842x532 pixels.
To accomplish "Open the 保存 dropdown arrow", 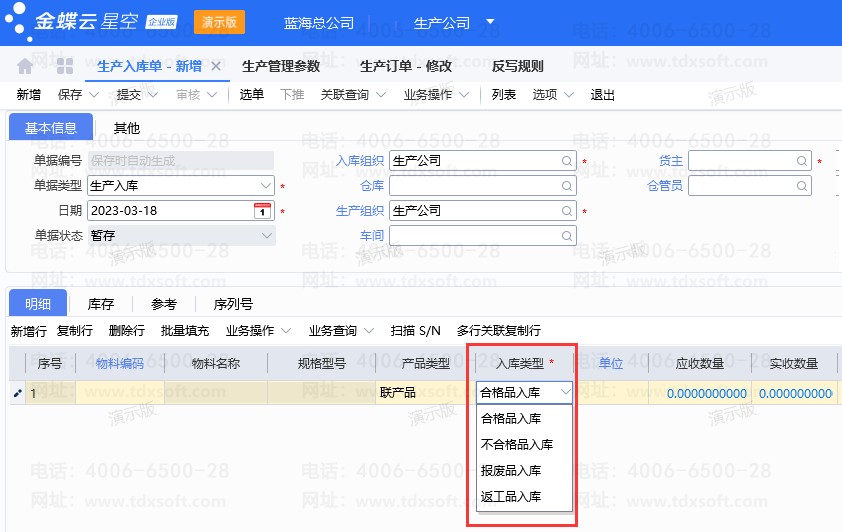I will pyautogui.click(x=94, y=95).
